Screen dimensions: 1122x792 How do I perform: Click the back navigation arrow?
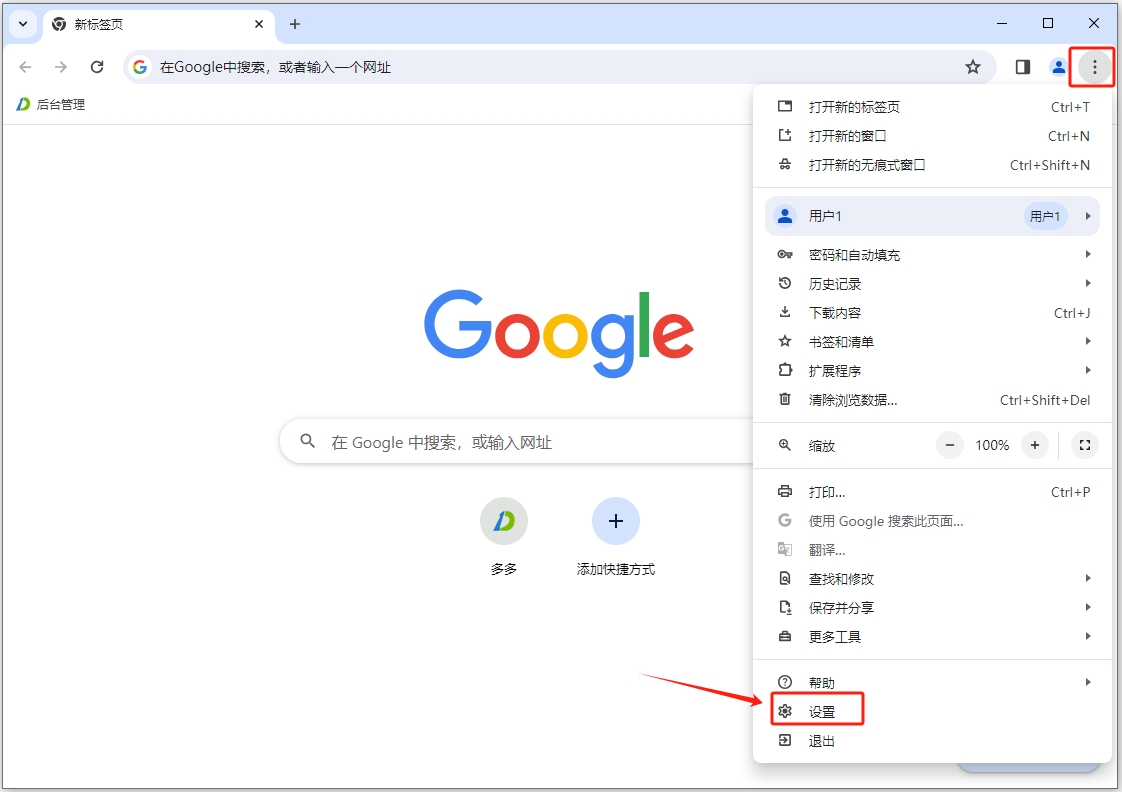coord(25,67)
